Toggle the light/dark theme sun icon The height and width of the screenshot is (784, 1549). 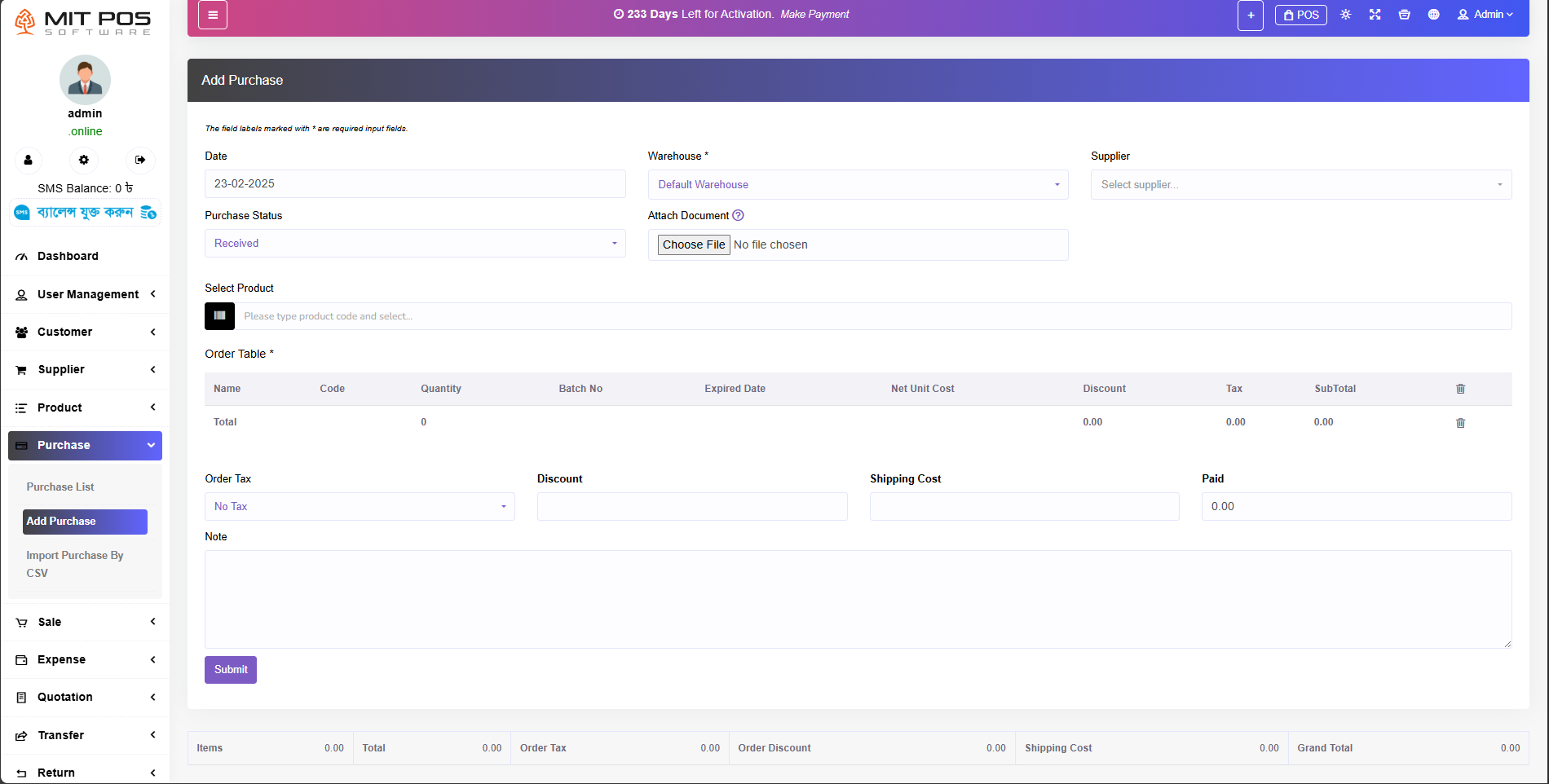pyautogui.click(x=1345, y=15)
